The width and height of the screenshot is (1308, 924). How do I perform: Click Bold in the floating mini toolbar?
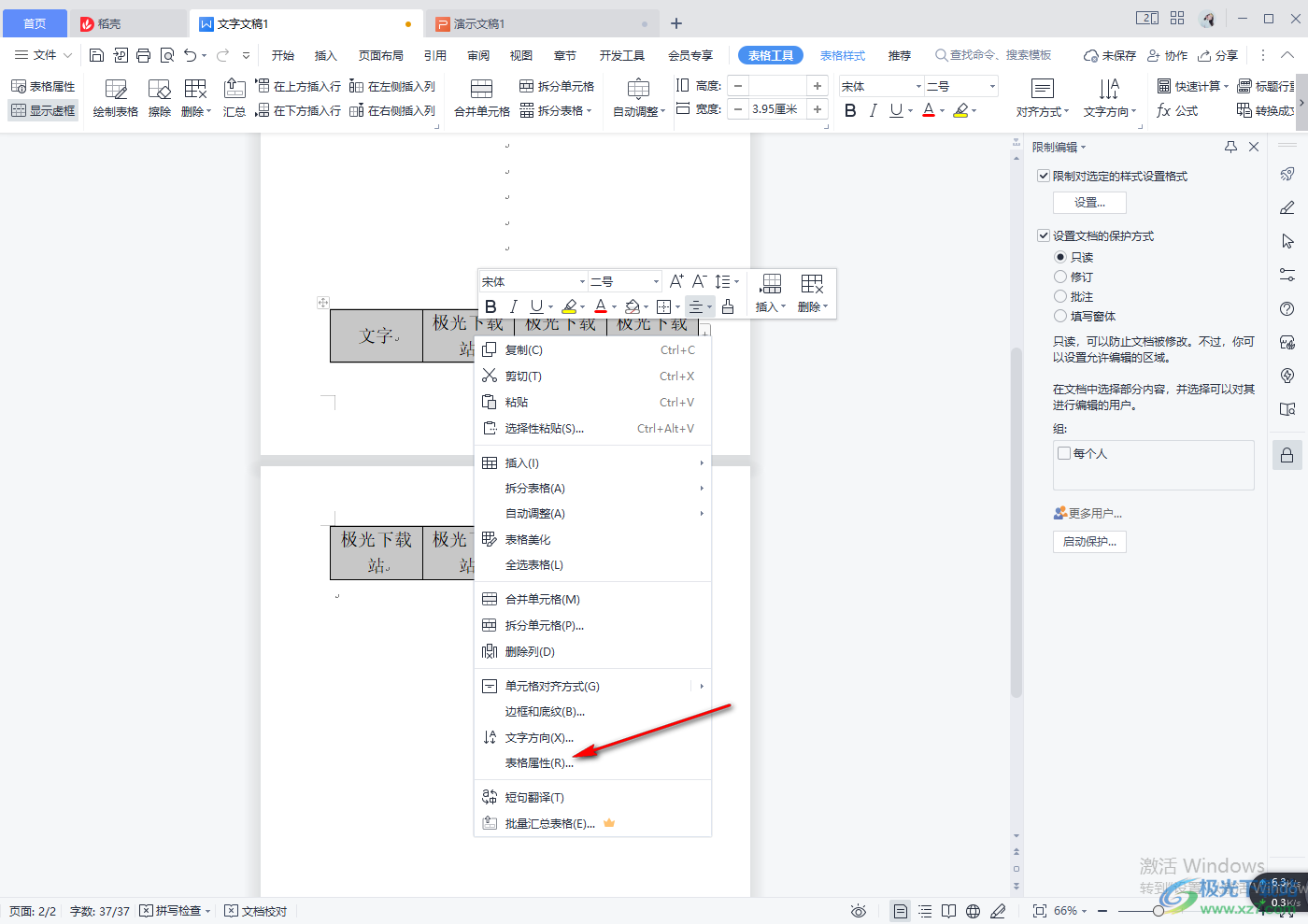[x=490, y=306]
